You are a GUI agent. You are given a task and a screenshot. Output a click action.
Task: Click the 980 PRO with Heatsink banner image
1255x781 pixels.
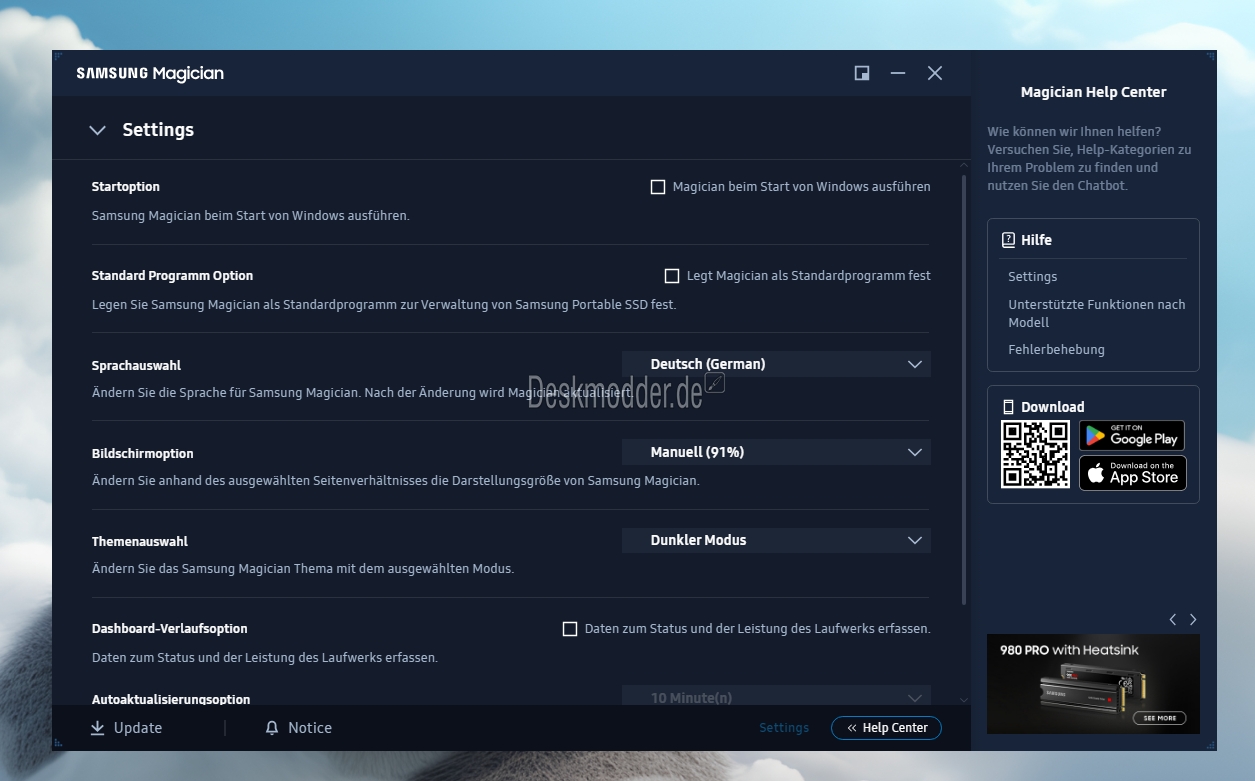click(x=1093, y=684)
